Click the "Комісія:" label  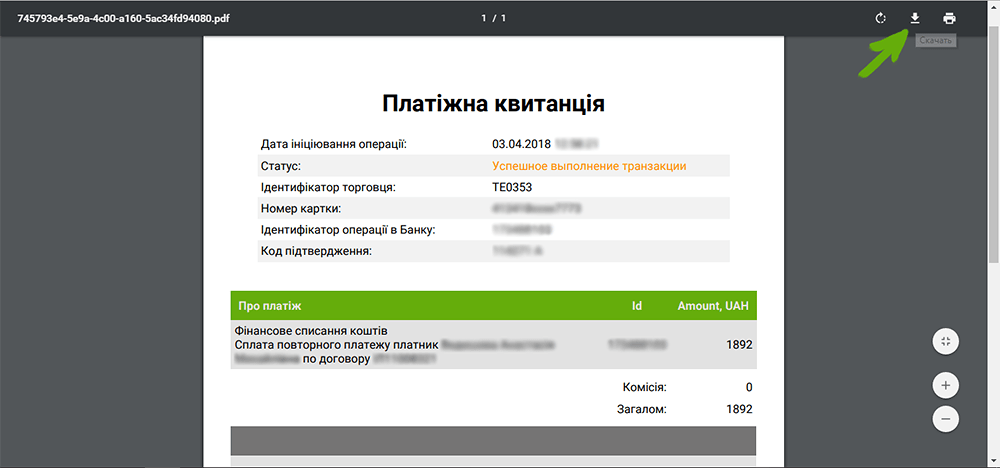645,387
